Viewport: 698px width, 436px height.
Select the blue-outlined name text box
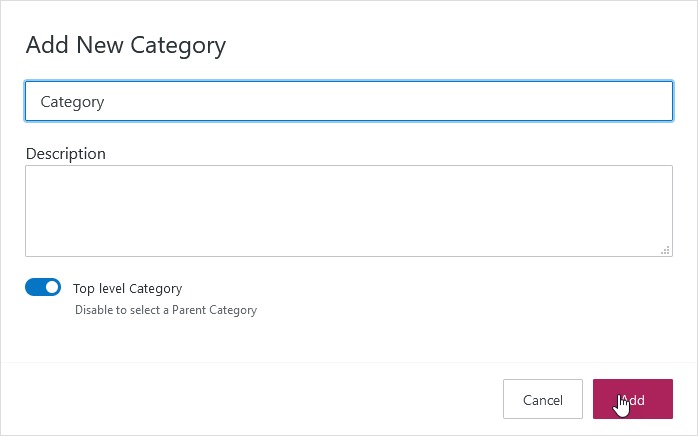click(x=348, y=101)
